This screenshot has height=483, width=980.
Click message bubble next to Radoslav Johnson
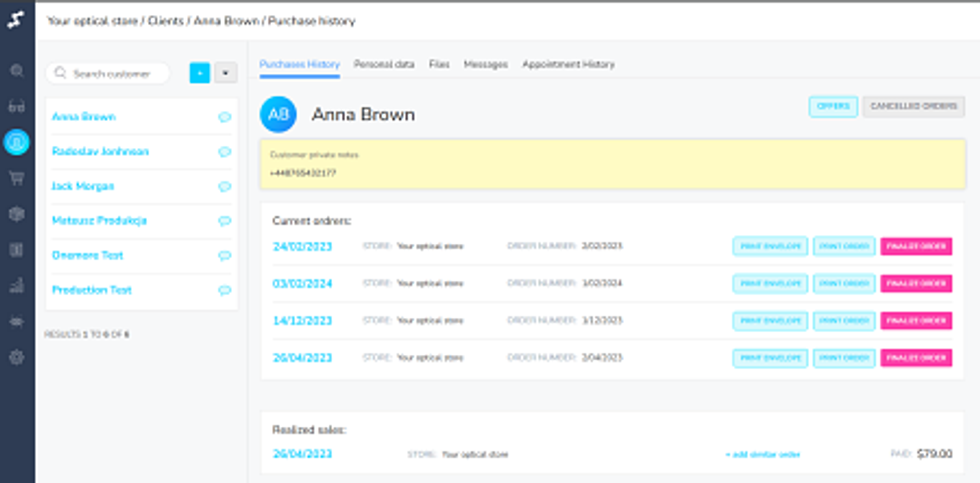point(224,152)
